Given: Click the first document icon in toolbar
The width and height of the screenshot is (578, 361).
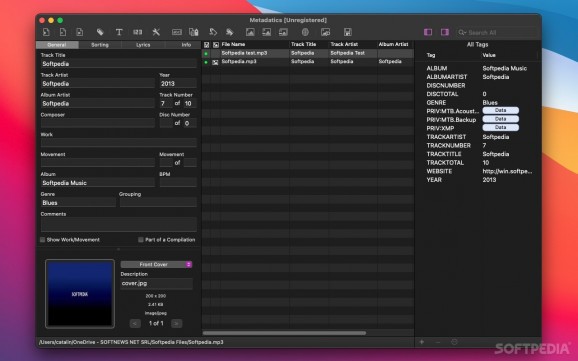Looking at the screenshot, I should [46, 32].
